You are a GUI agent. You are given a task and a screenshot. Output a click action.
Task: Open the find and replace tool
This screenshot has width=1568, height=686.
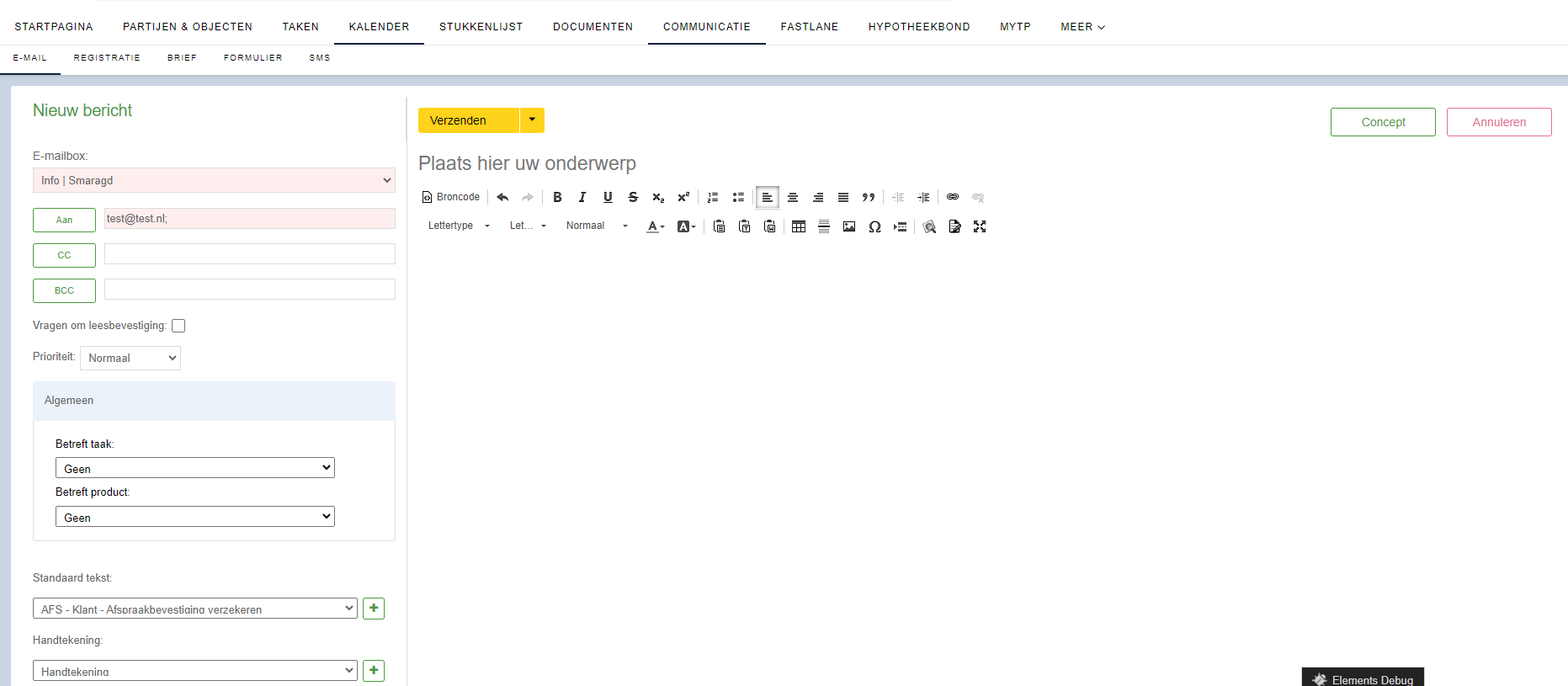(x=929, y=226)
